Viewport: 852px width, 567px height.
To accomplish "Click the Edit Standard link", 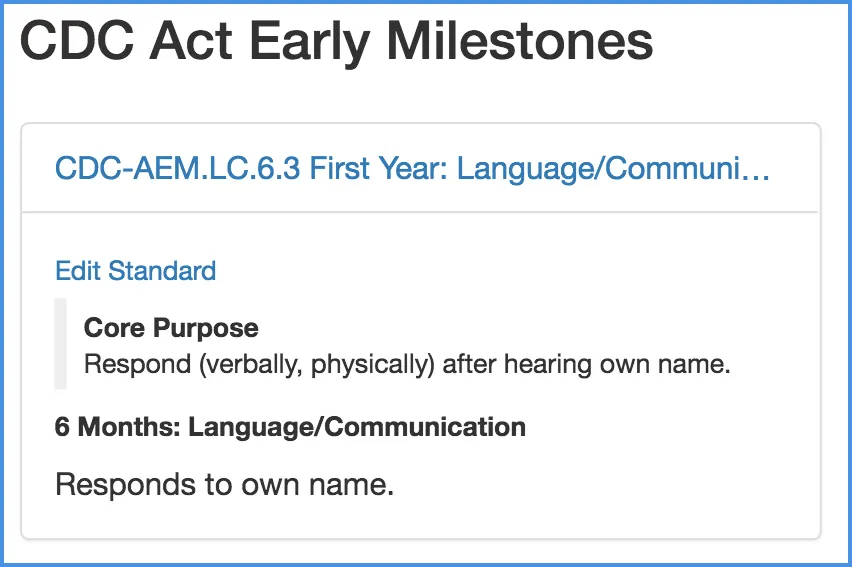I will [135, 271].
